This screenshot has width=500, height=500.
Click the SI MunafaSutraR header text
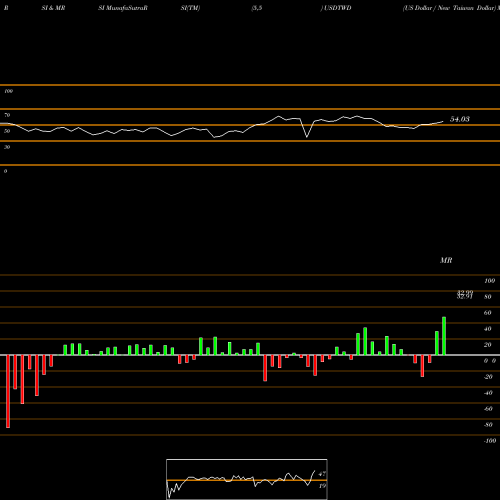tap(123, 8)
